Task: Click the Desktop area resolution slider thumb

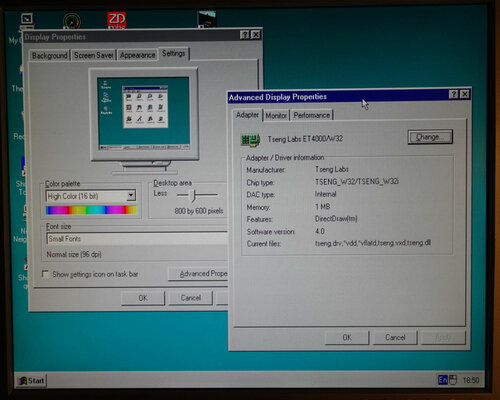Action: (x=192, y=195)
